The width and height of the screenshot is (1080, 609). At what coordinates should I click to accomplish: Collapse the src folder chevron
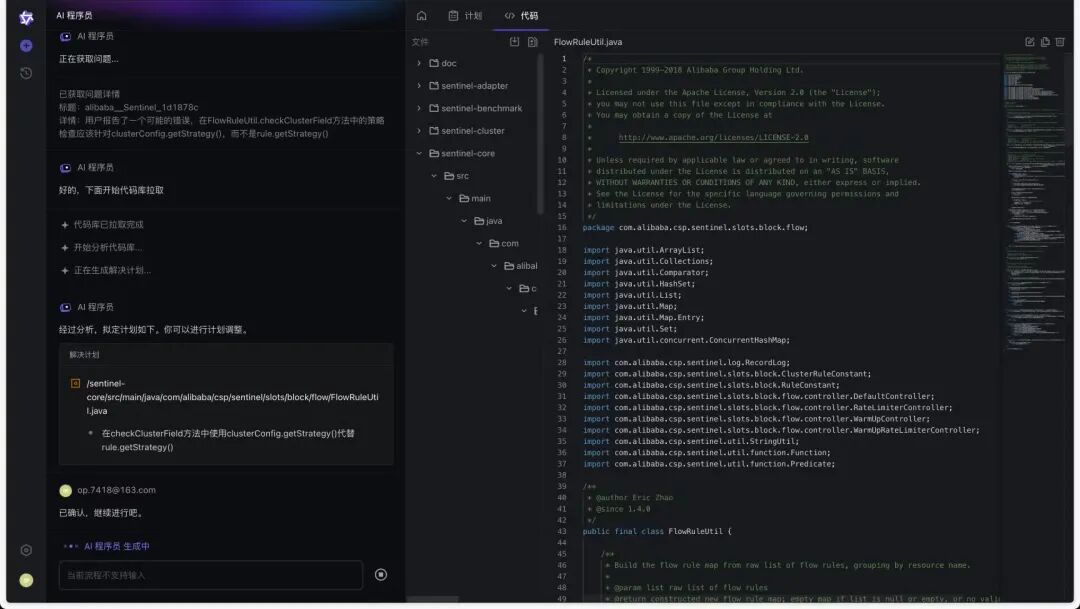pos(434,176)
